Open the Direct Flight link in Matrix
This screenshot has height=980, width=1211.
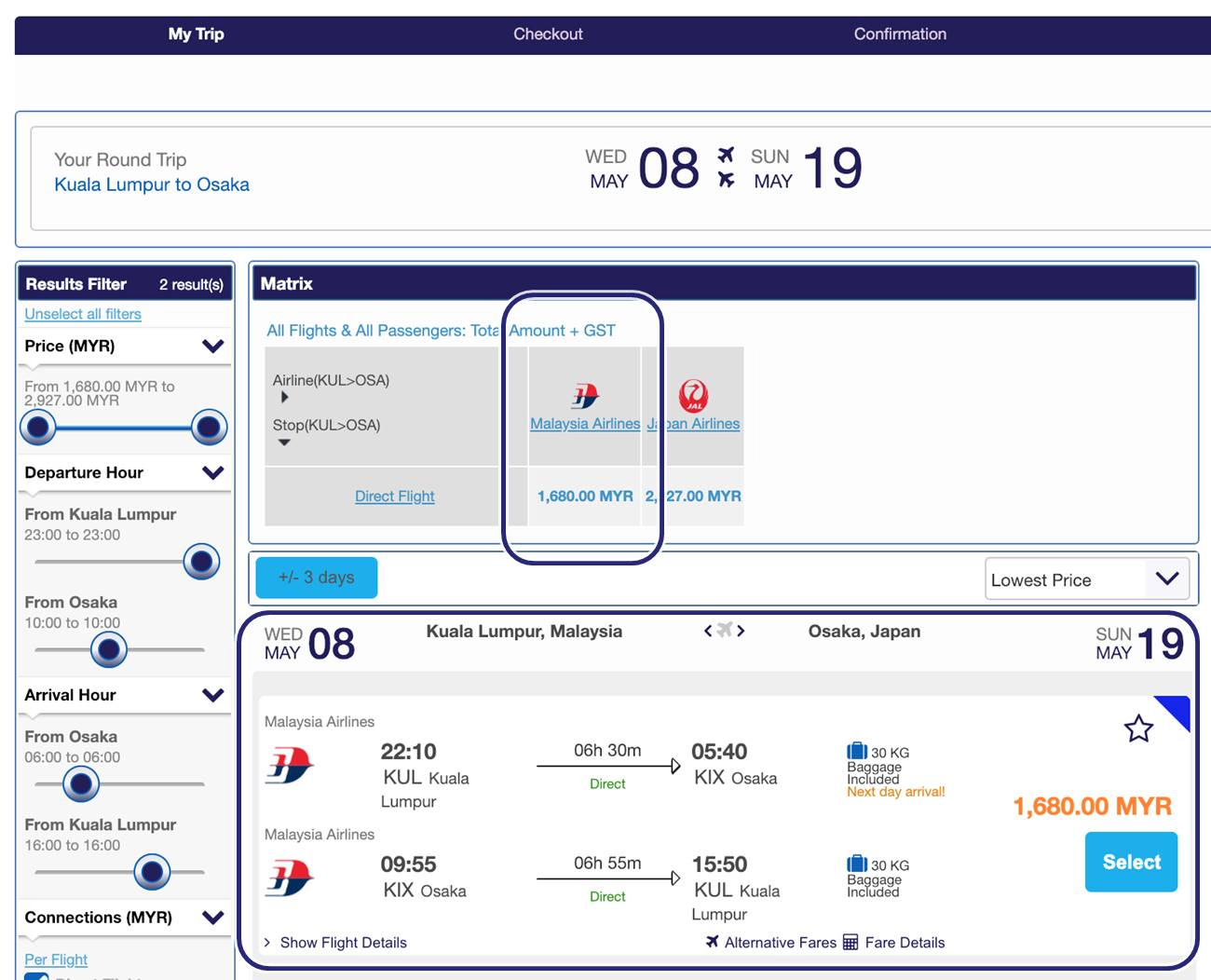click(x=394, y=497)
